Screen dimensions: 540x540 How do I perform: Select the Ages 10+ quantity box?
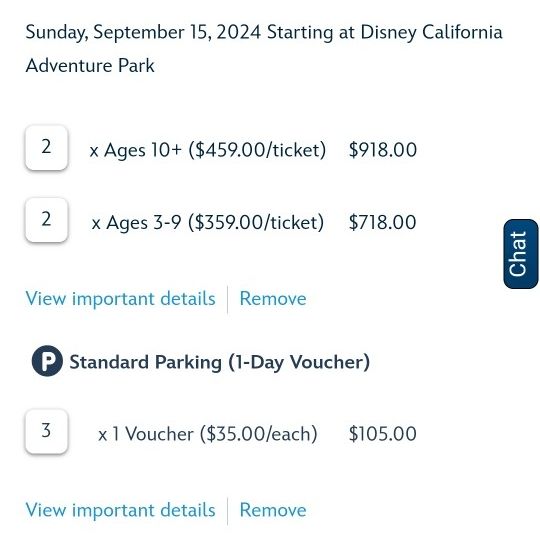[46, 148]
